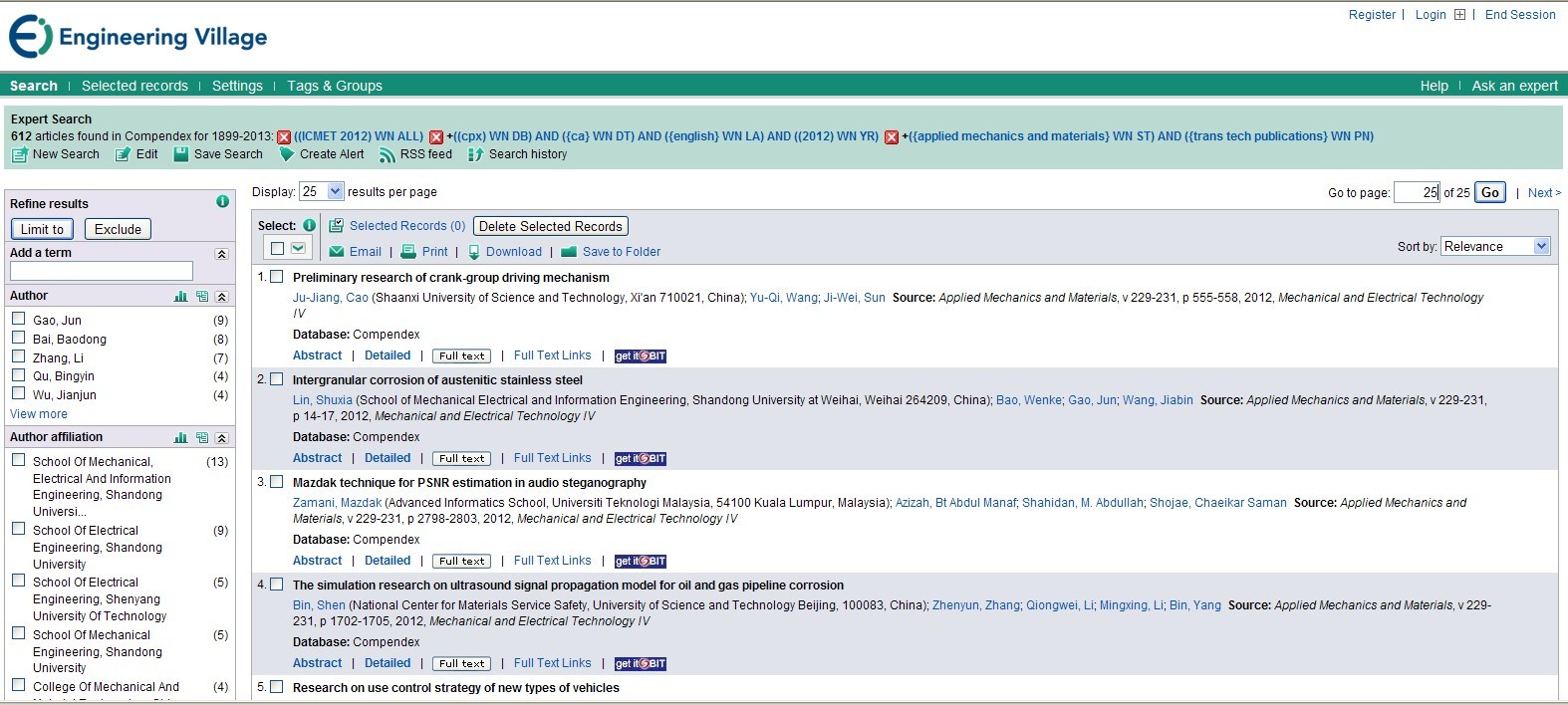This screenshot has width=1568, height=705.
Task: Click Full text button for record 1
Action: coord(462,356)
